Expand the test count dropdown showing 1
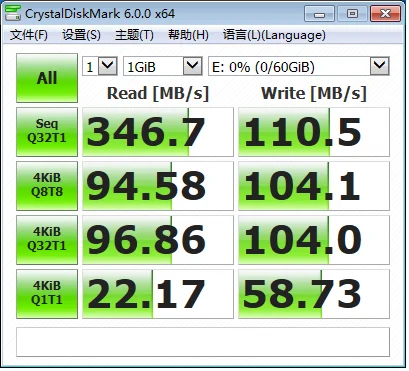This screenshot has width=409, height=371. 100,66
